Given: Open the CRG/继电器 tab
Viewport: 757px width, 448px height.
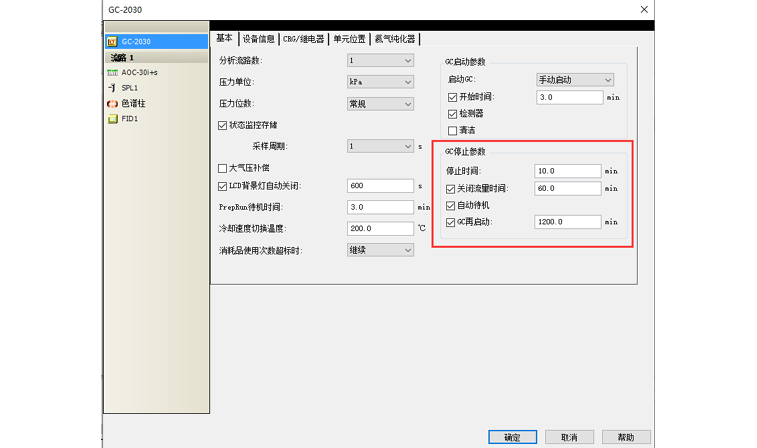Looking at the screenshot, I should 304,39.
